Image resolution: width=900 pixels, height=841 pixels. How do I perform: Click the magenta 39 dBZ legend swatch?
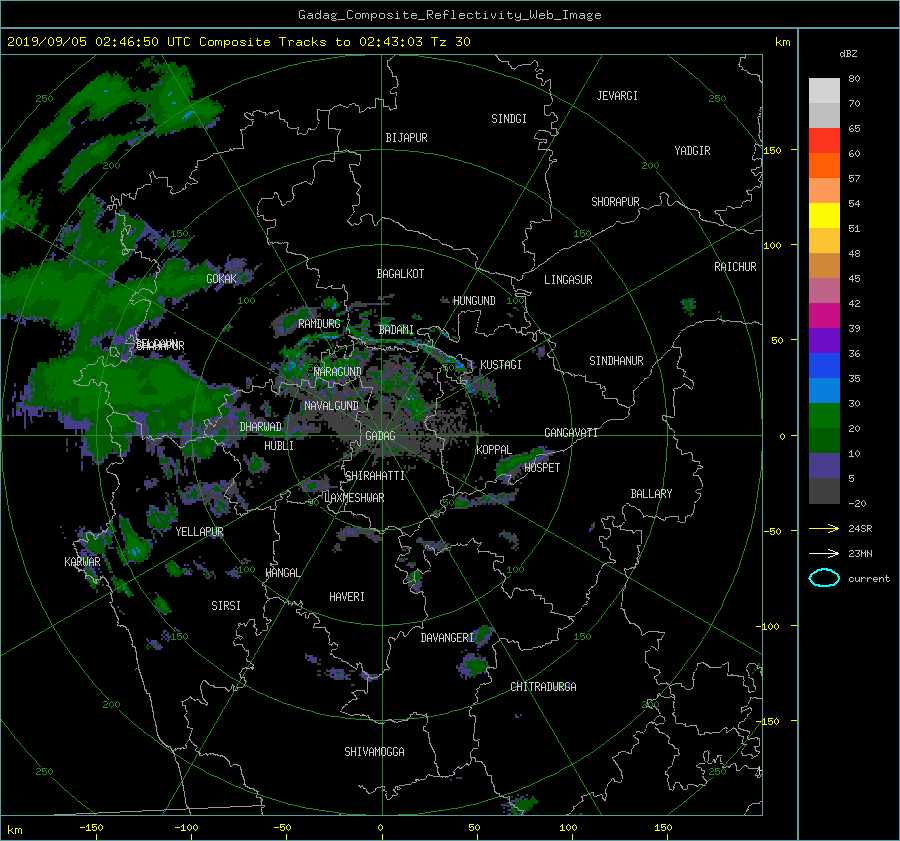[x=824, y=316]
